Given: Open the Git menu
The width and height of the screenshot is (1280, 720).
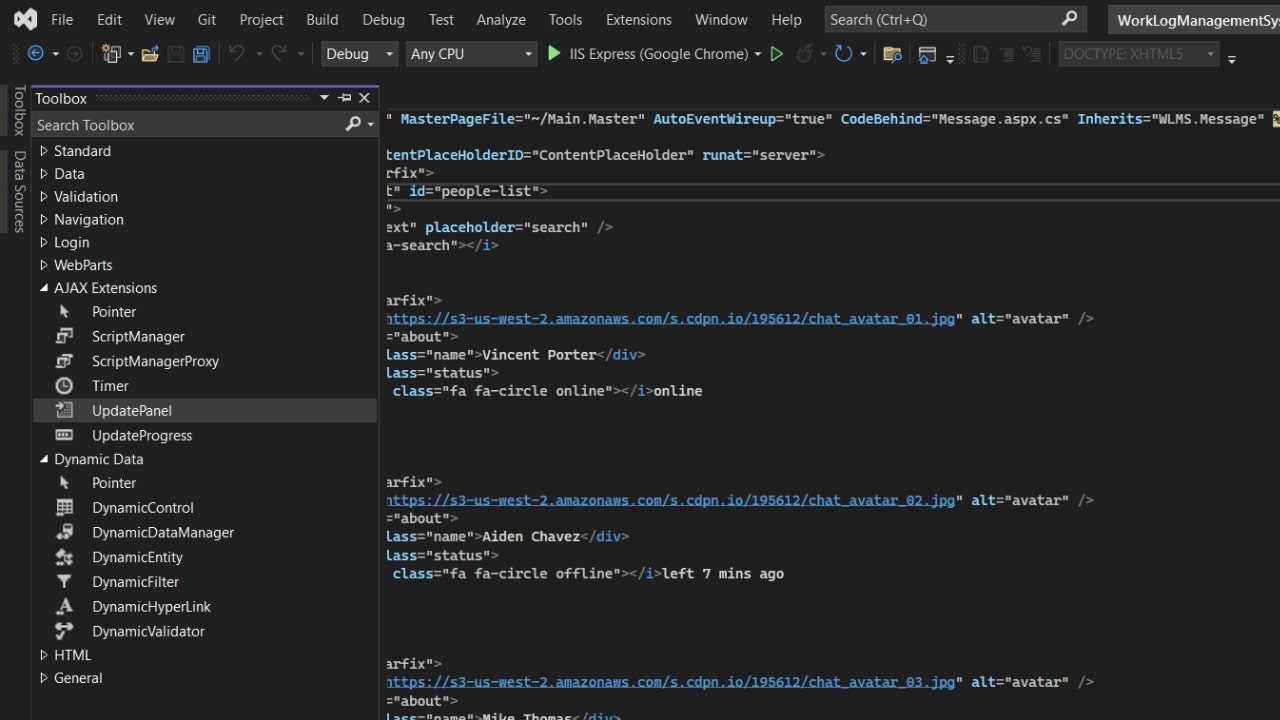Looking at the screenshot, I should pos(206,19).
